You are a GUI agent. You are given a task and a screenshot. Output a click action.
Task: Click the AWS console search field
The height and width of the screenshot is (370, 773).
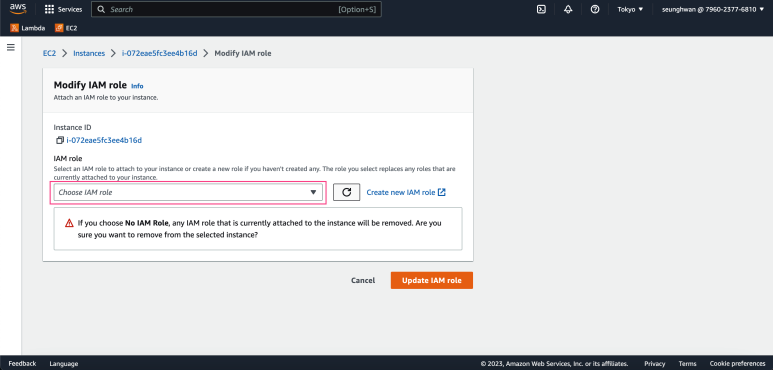[x=236, y=9]
